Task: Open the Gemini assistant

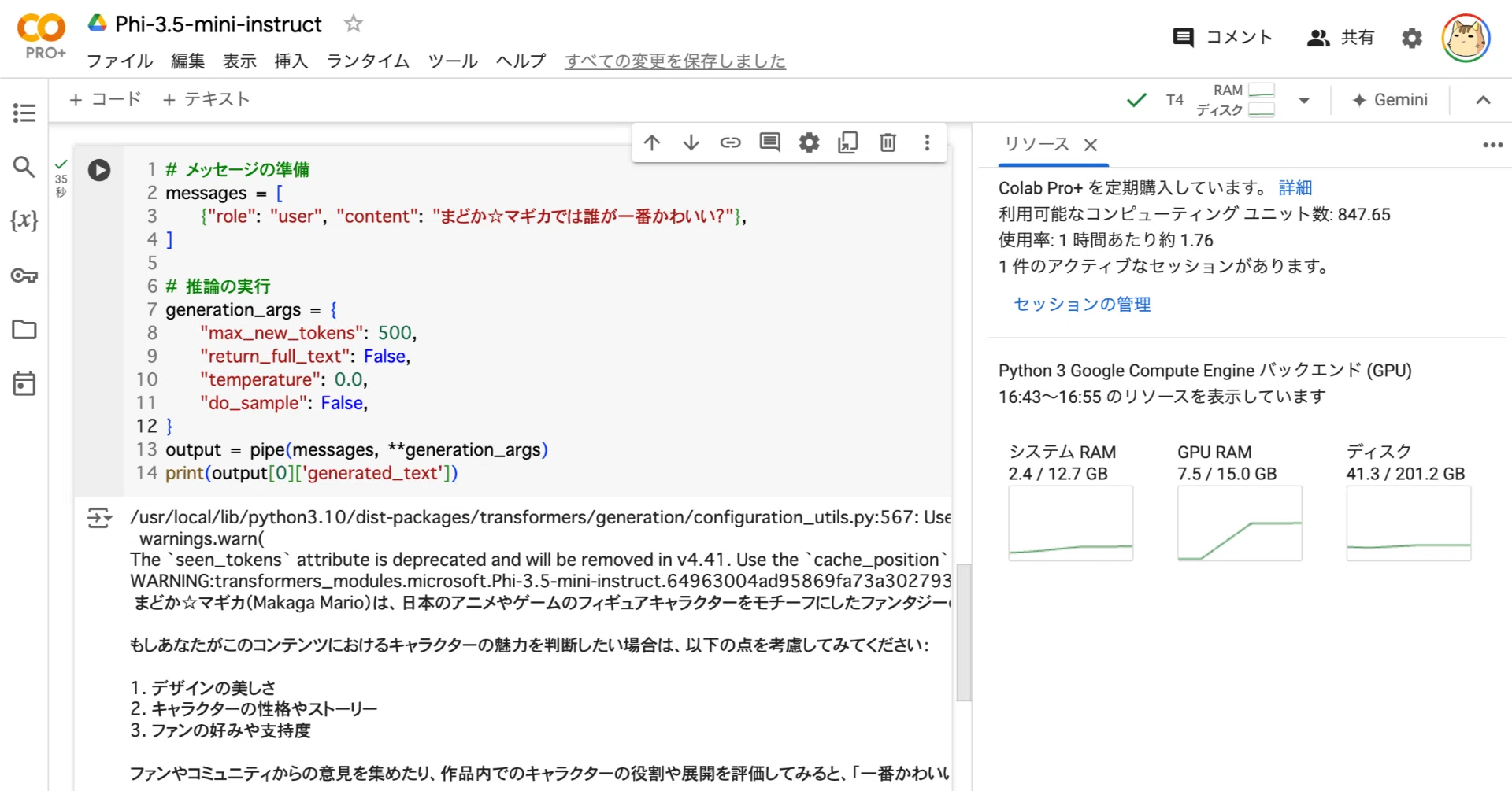Action: coord(1390,100)
